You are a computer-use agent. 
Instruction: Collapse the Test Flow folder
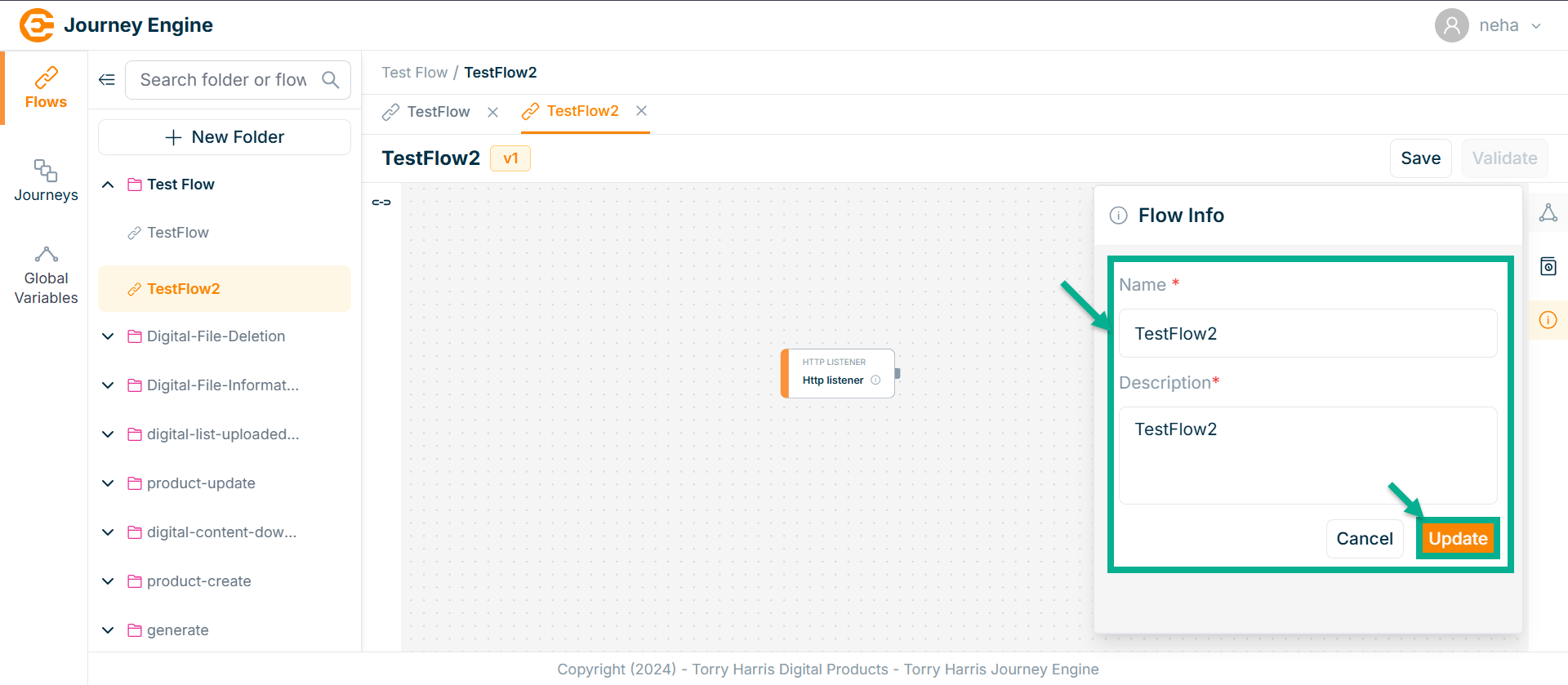[108, 185]
